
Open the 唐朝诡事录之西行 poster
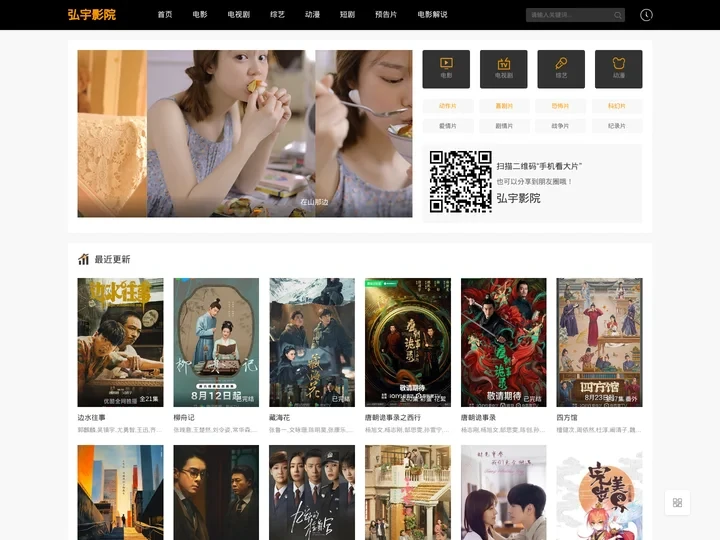(408, 342)
